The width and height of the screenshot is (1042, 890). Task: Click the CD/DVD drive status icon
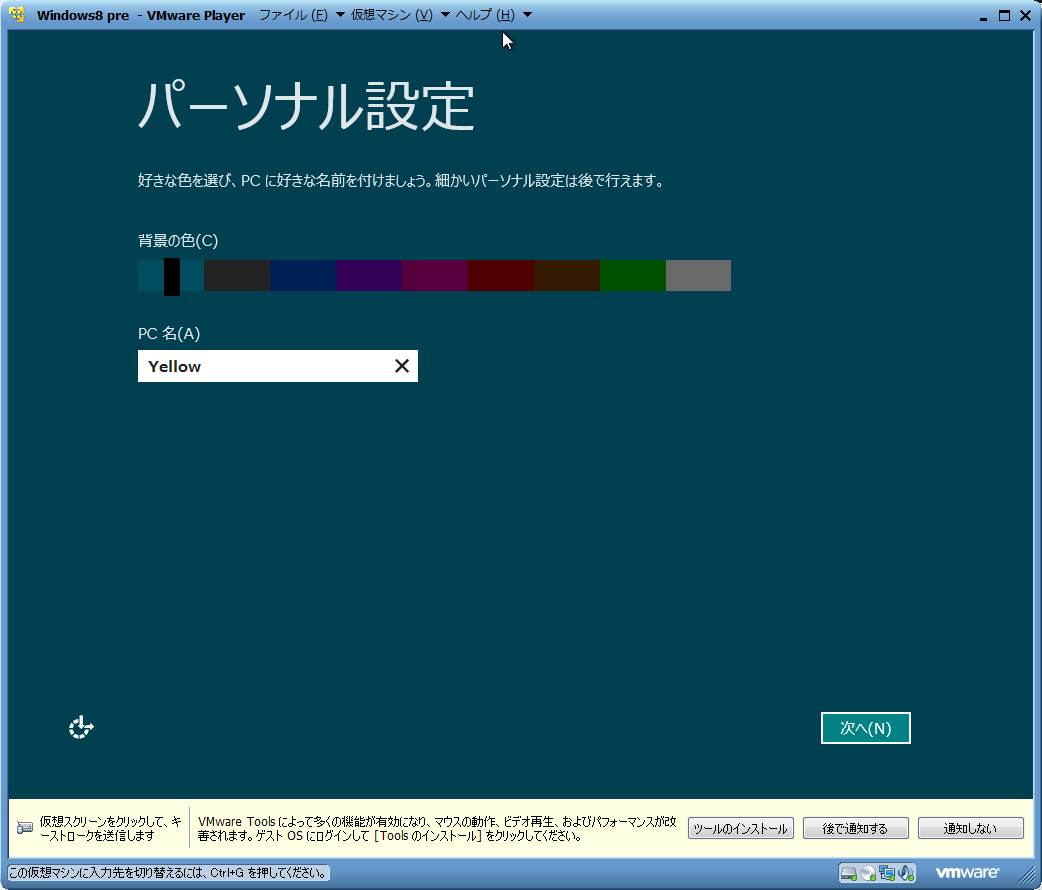[867, 873]
